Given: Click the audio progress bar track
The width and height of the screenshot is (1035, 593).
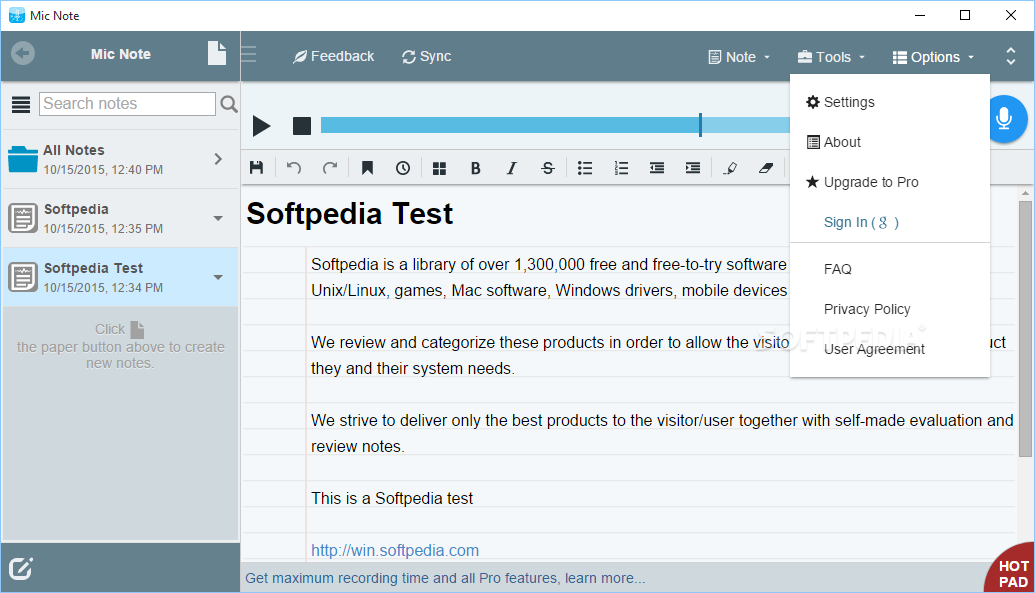Looking at the screenshot, I should tap(554, 125).
